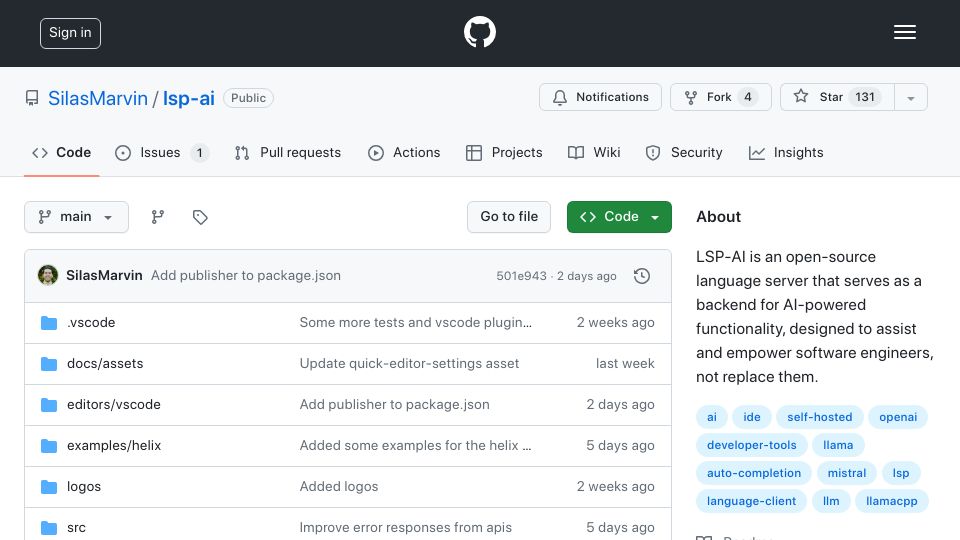Image resolution: width=960 pixels, height=540 pixels.
Task: Select the 'lsp' topic tag
Action: click(901, 473)
